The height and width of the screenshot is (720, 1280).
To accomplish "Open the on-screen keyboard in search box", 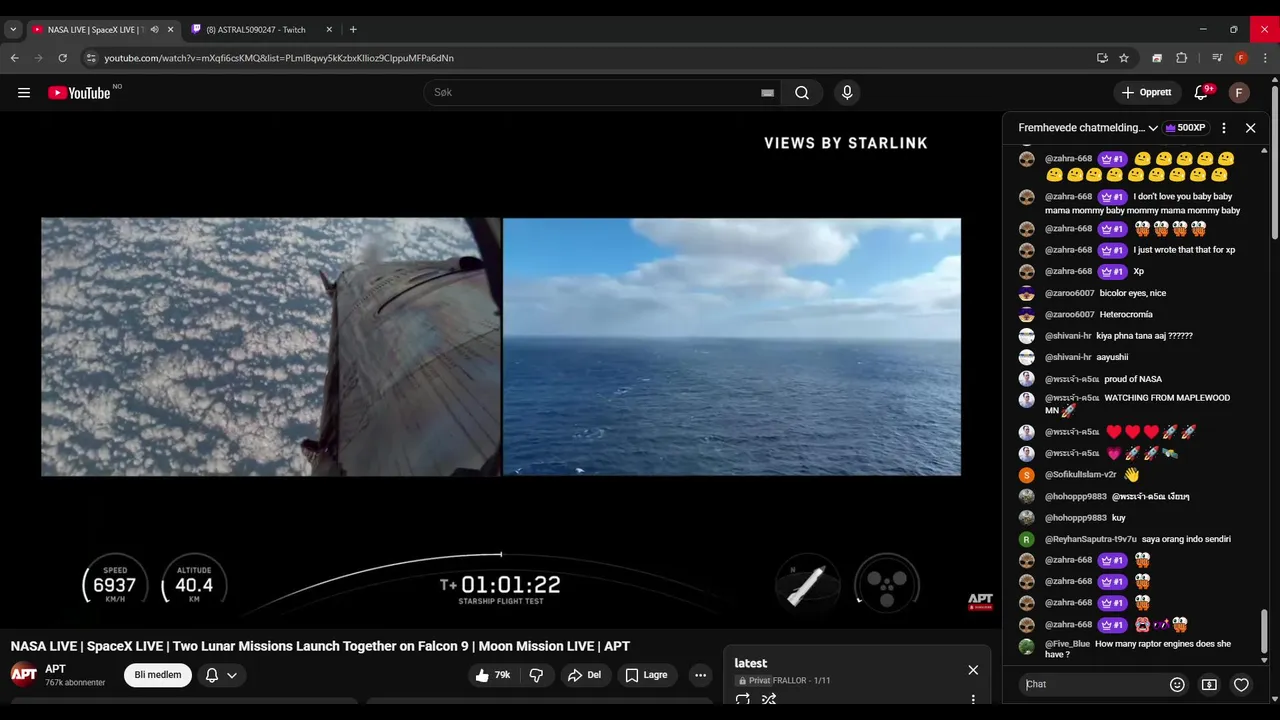I will [x=767, y=93].
